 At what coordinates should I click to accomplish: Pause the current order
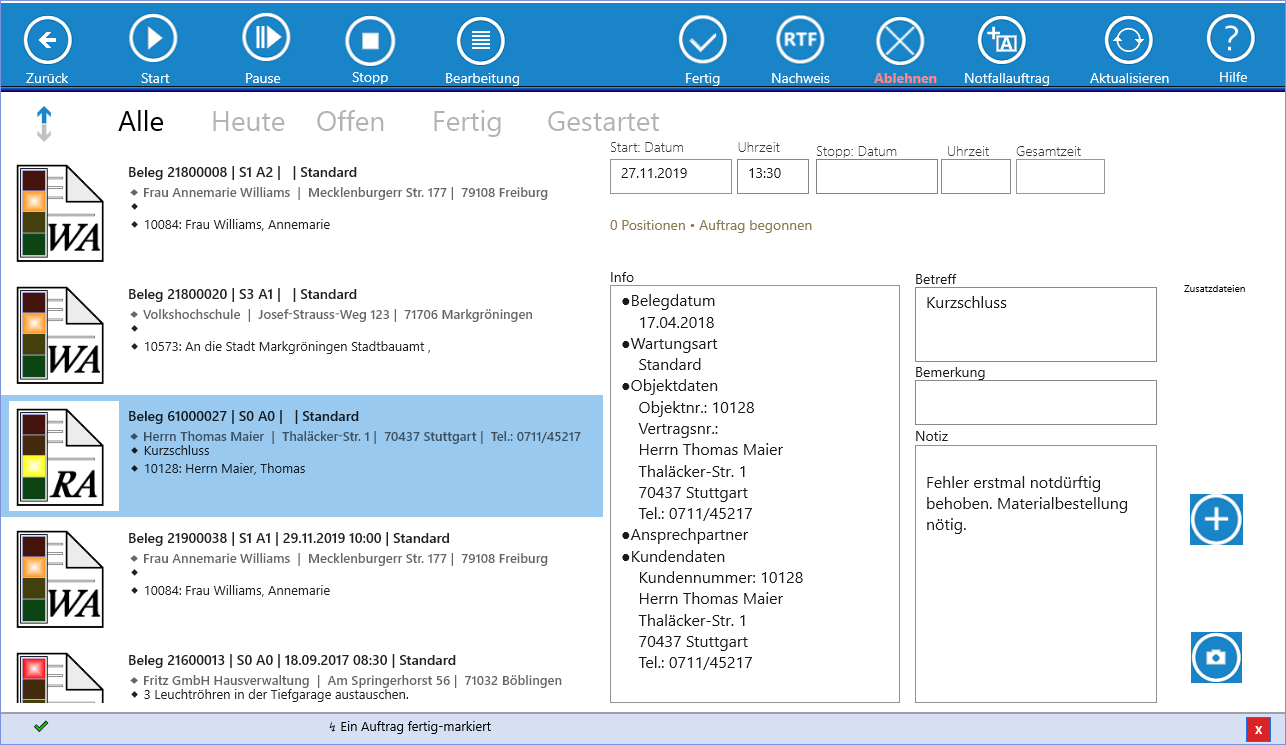pos(264,39)
